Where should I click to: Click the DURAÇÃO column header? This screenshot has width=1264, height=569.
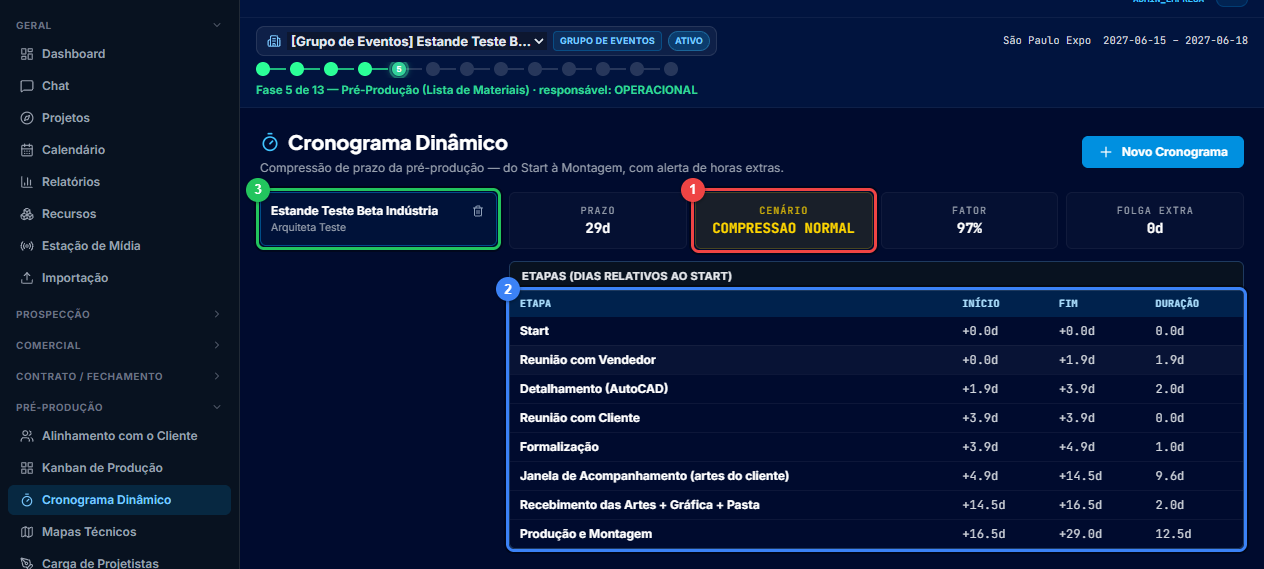click(1176, 303)
